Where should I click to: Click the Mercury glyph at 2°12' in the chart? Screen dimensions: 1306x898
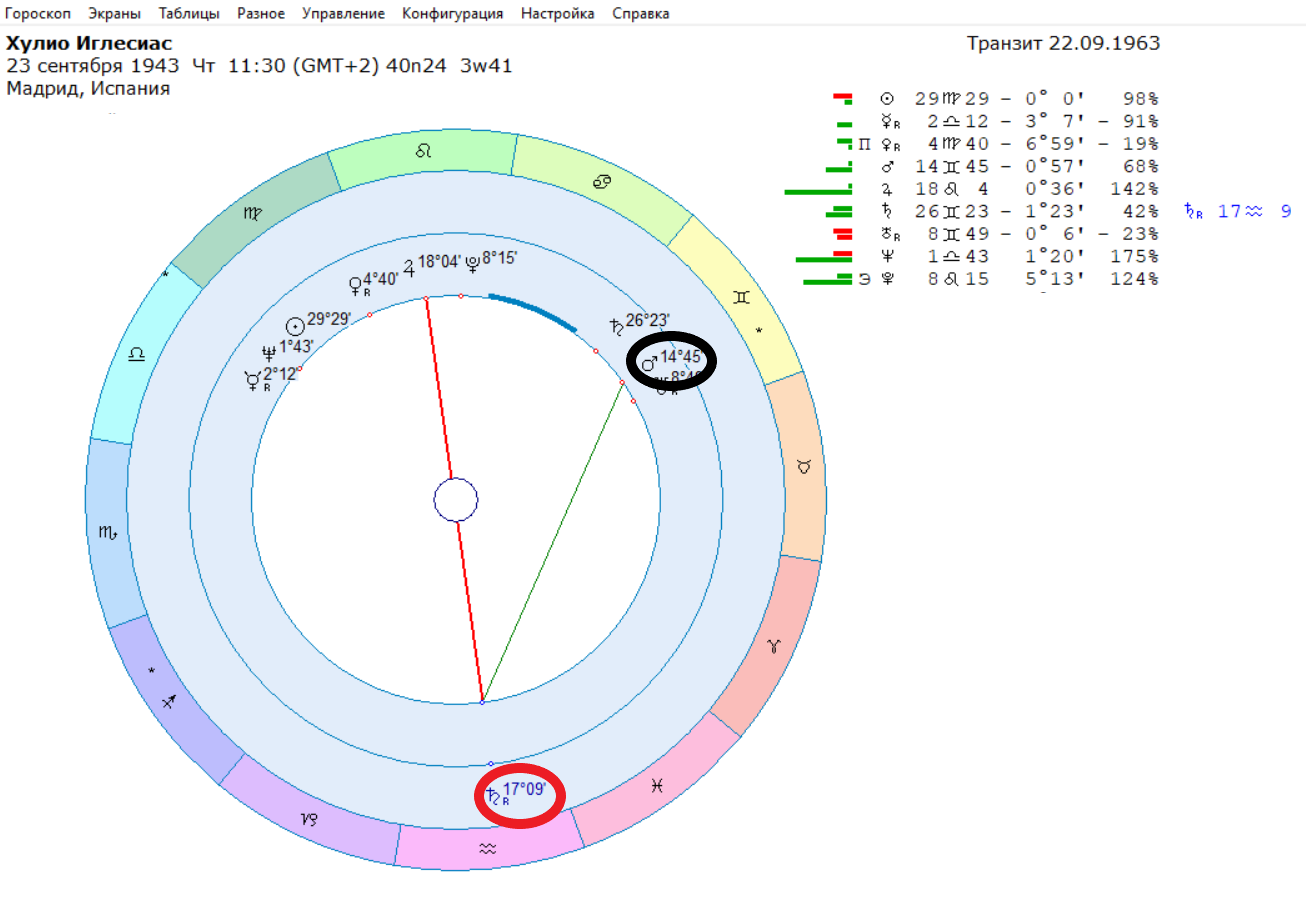pos(252,378)
